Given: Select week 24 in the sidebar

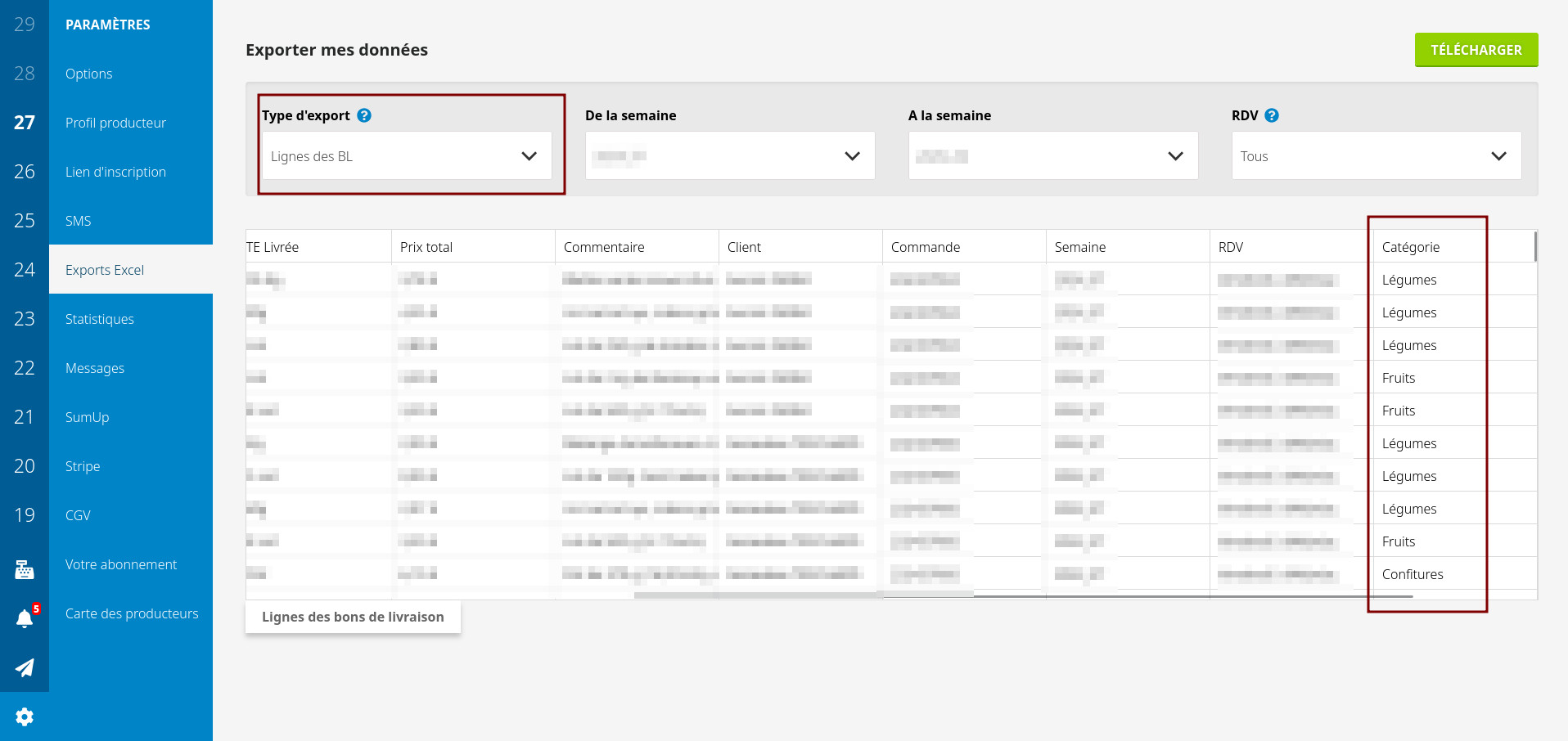Looking at the screenshot, I should click(25, 270).
